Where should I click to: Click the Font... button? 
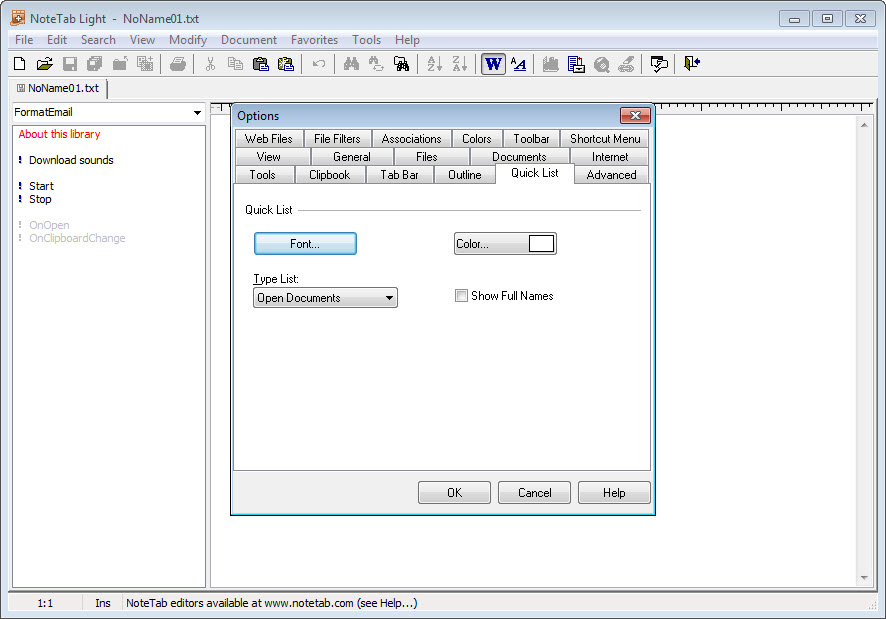click(x=305, y=244)
